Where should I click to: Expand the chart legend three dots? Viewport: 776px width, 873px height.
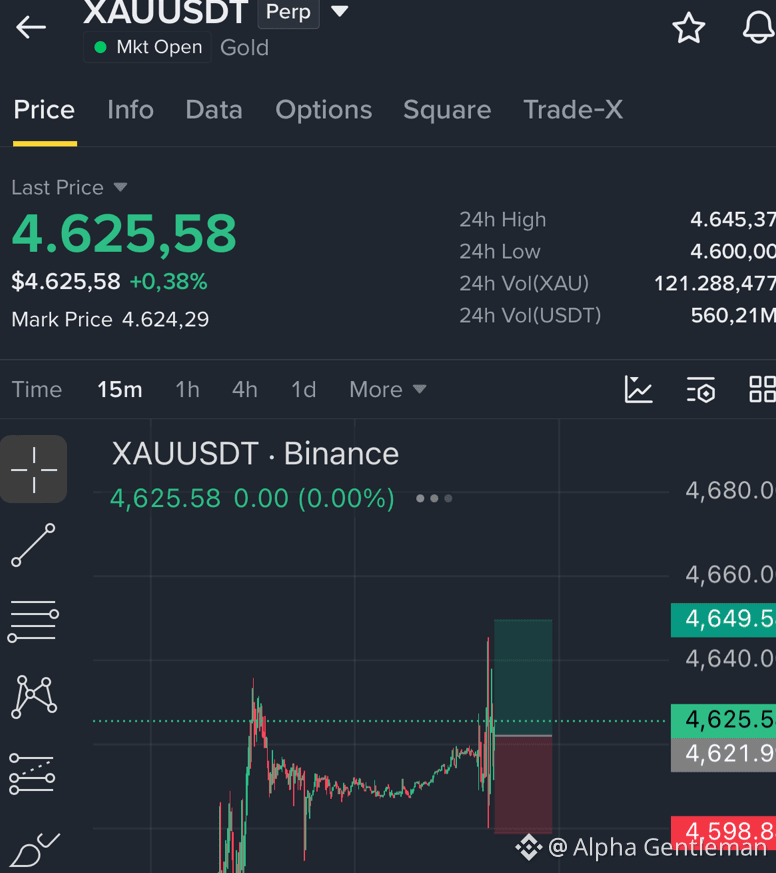tap(434, 498)
